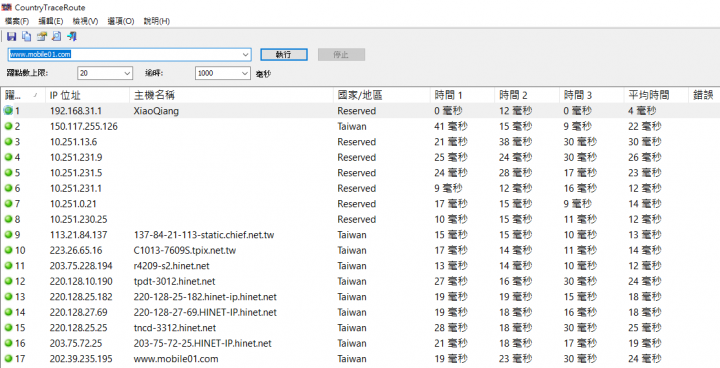The image size is (720, 368).
Task: Click green status icon of hop 14 row
Action: point(8,312)
